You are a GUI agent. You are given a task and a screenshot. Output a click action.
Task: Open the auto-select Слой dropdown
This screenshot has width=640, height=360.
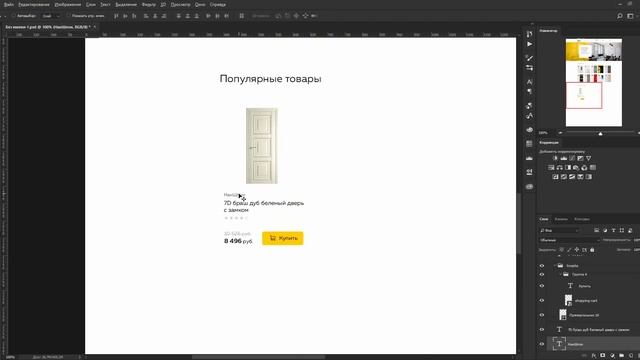coord(51,16)
